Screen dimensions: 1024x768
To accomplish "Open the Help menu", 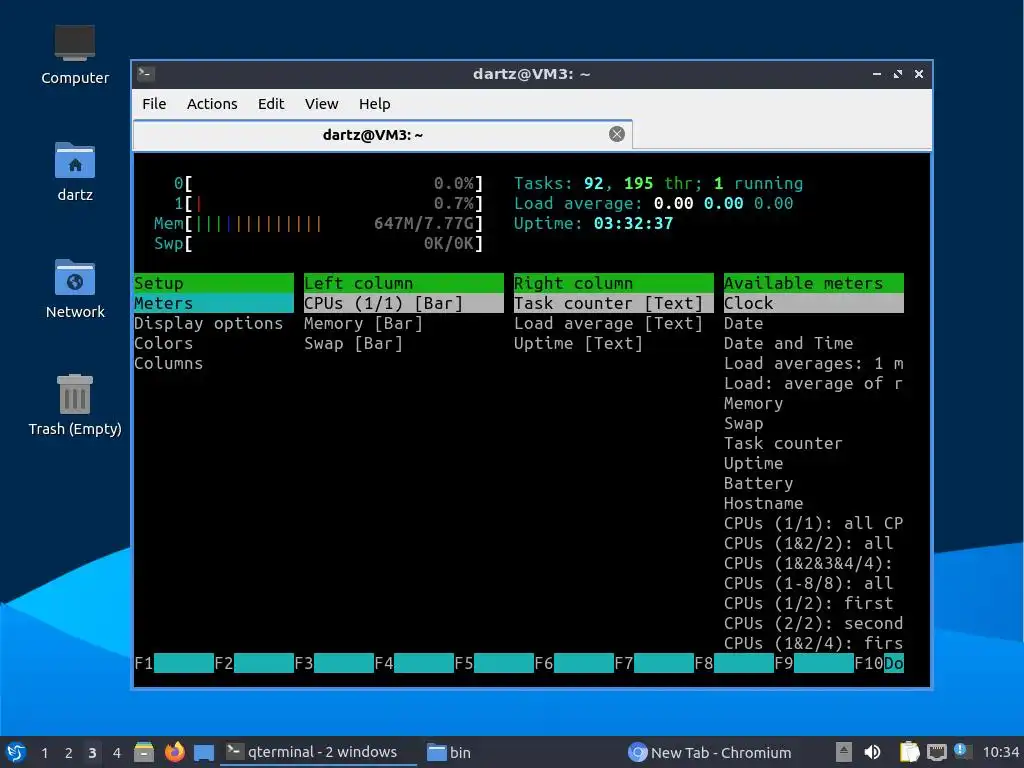I will [x=374, y=104].
